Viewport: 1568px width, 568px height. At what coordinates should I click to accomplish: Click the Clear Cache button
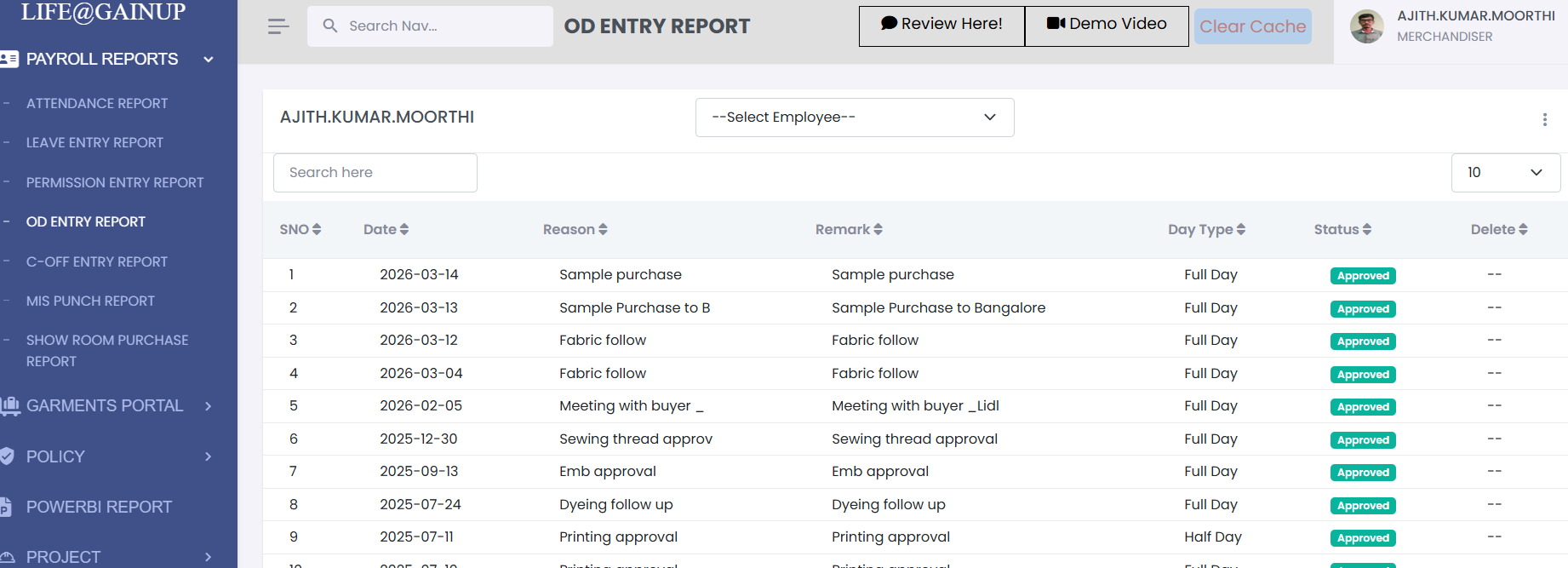[x=1252, y=26]
